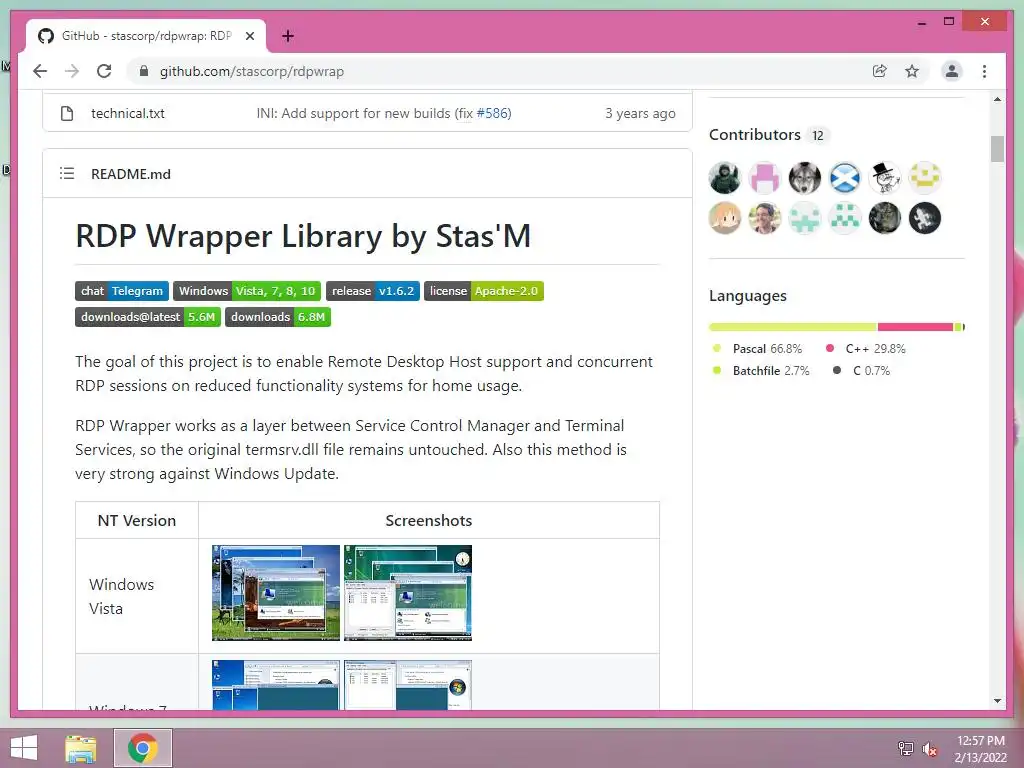
Task: Click the pink C++ segment of languages bar
Action: 915,327
